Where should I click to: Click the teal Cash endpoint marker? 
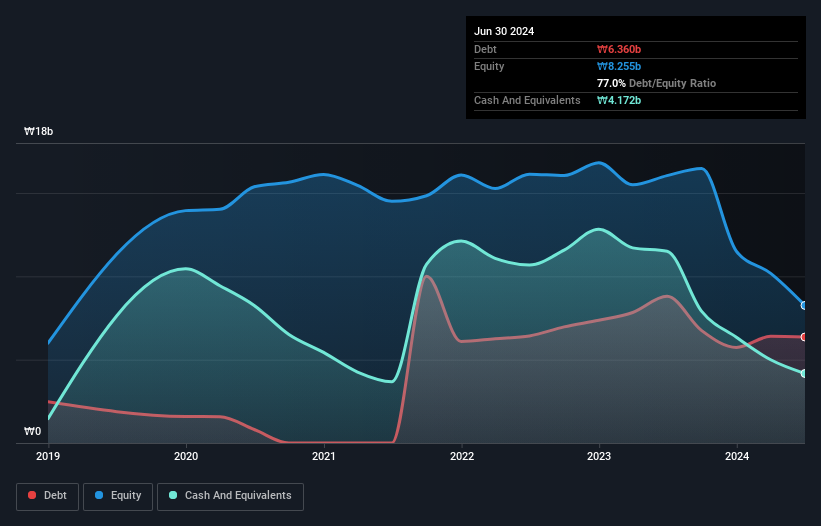pyautogui.click(x=804, y=373)
